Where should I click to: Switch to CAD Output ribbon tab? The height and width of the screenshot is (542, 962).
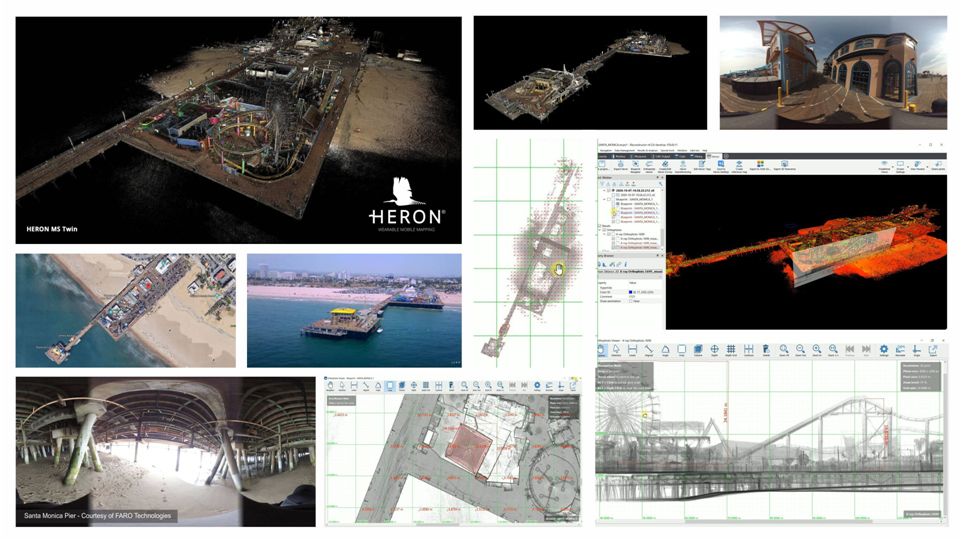pos(660,157)
